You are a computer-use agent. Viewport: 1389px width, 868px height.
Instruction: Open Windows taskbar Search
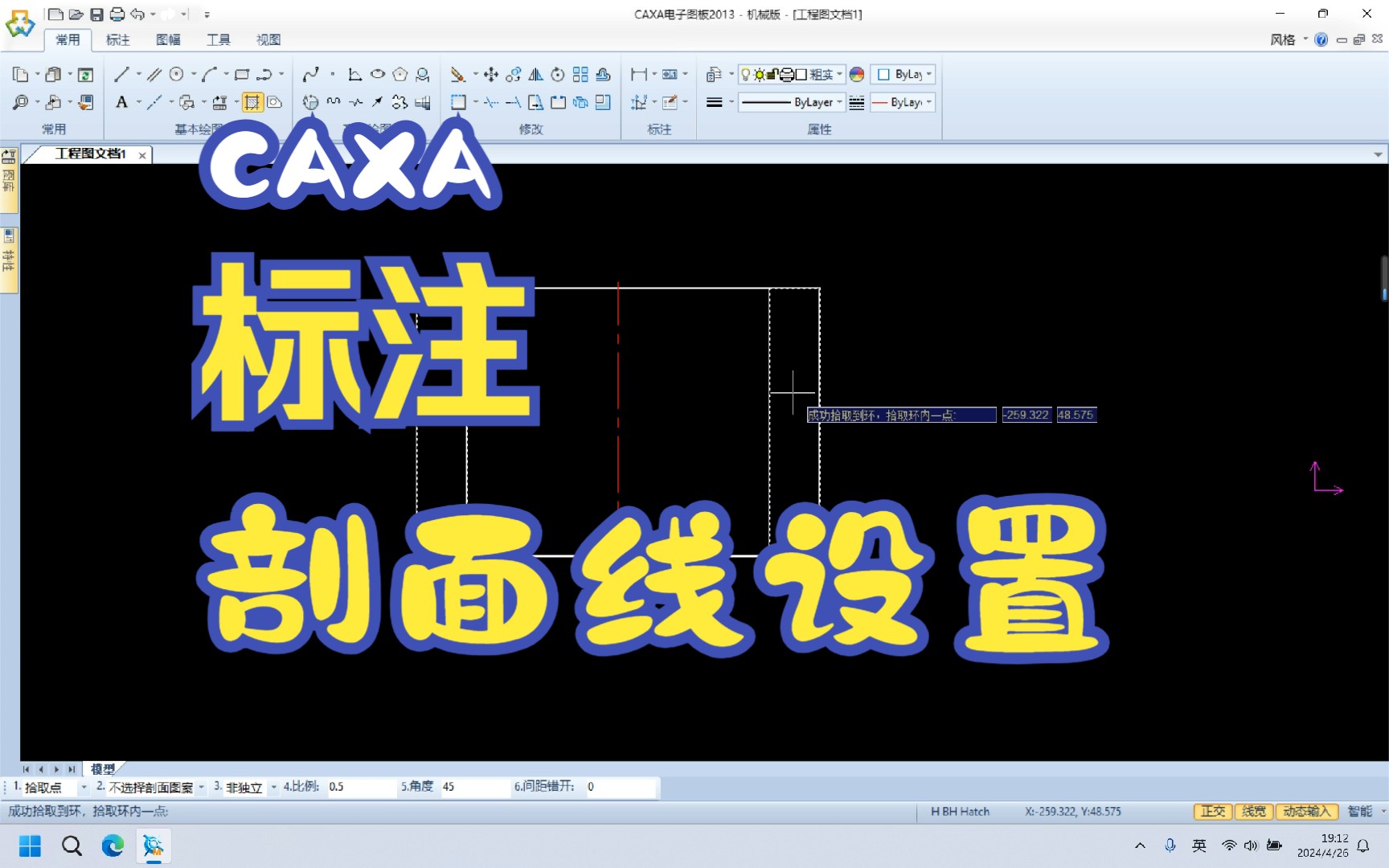tap(72, 845)
